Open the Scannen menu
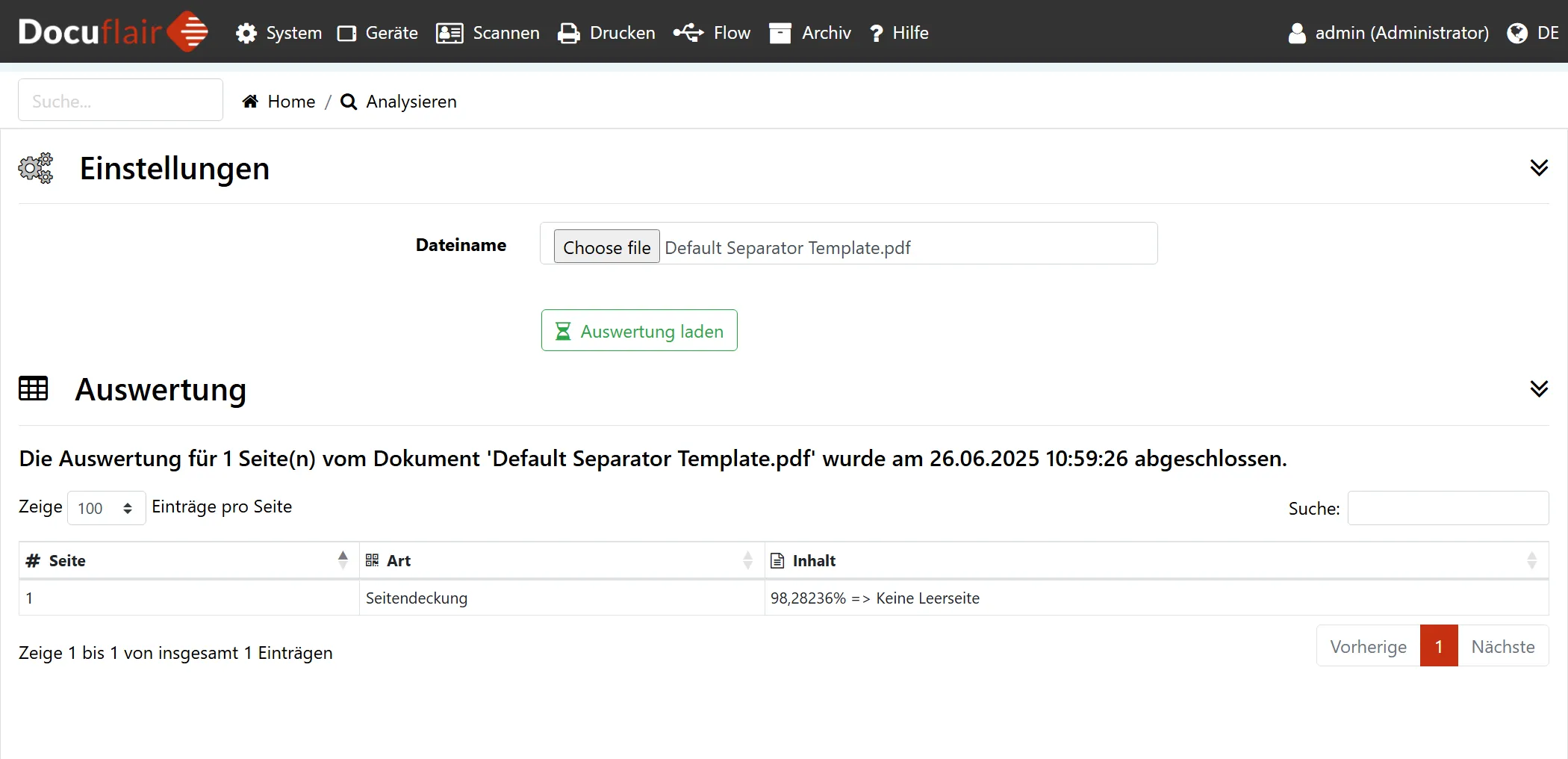Viewport: 1568px width, 759px height. point(488,33)
